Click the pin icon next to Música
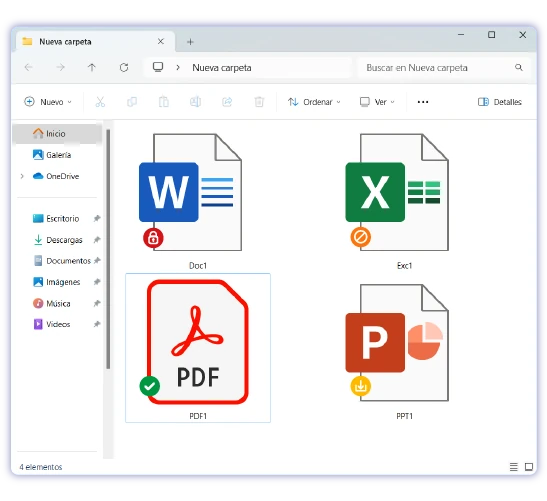 [x=97, y=304]
